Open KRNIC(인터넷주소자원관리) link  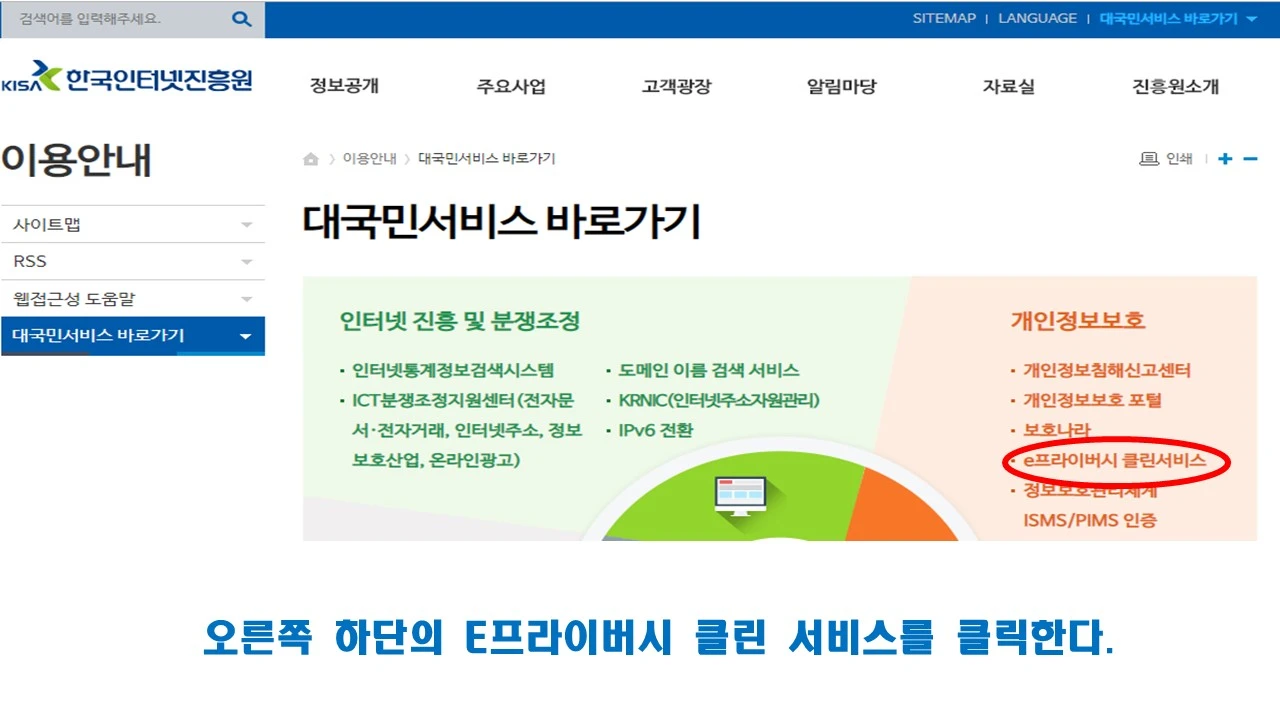click(x=718, y=401)
